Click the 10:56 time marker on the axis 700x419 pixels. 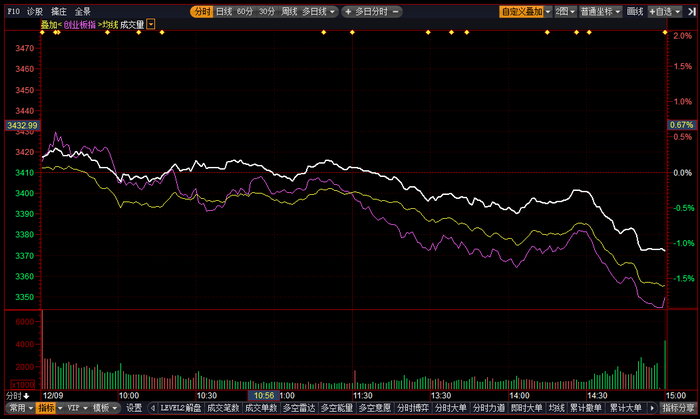coord(264,395)
